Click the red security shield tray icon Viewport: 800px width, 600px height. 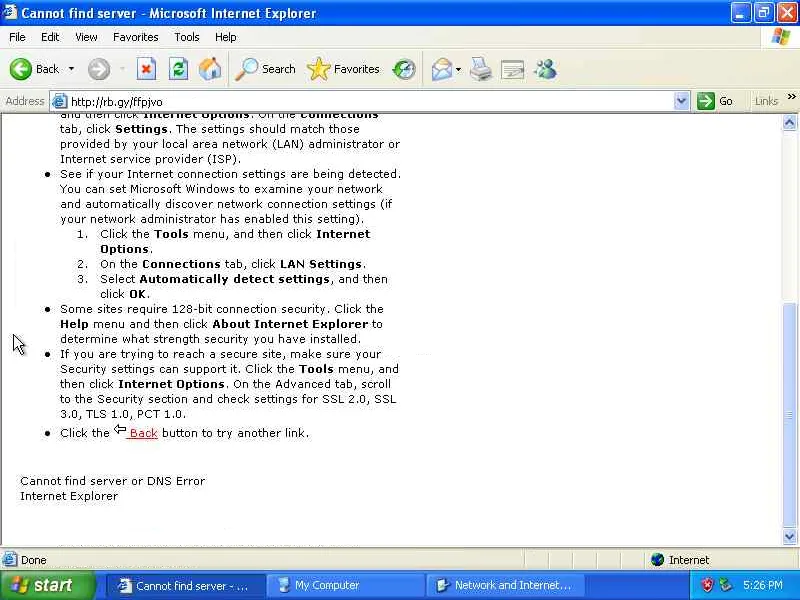point(708,585)
